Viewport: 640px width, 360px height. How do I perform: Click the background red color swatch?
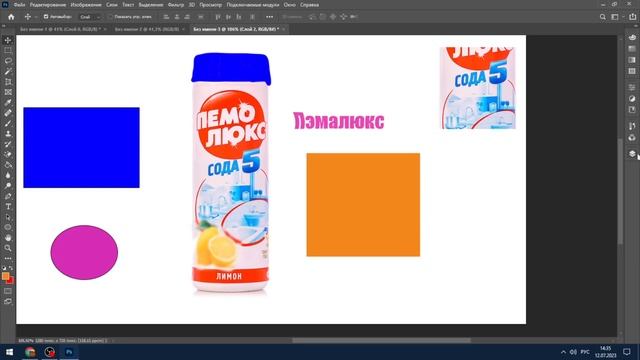tap(11, 281)
